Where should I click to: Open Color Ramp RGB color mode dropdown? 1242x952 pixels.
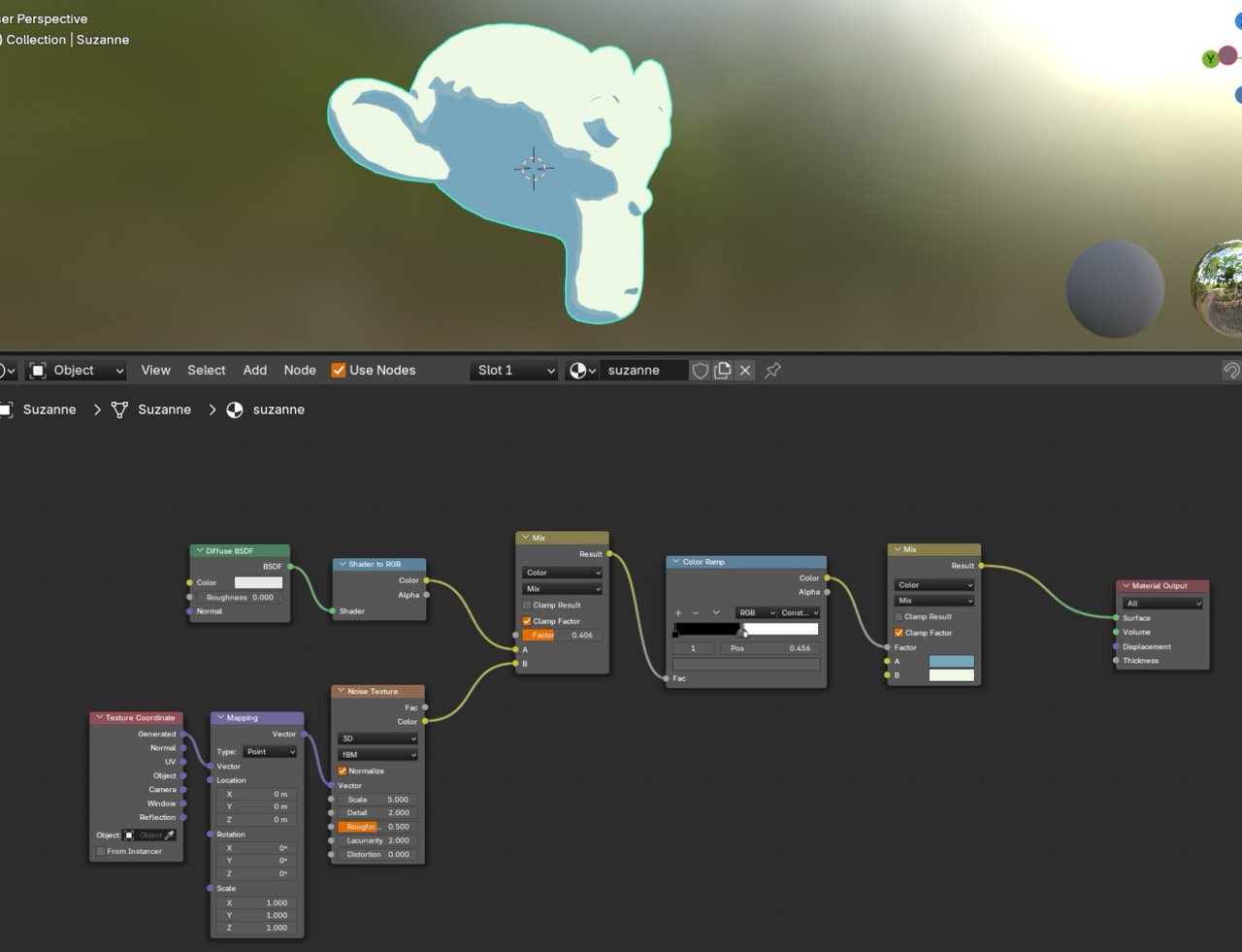tap(756, 612)
